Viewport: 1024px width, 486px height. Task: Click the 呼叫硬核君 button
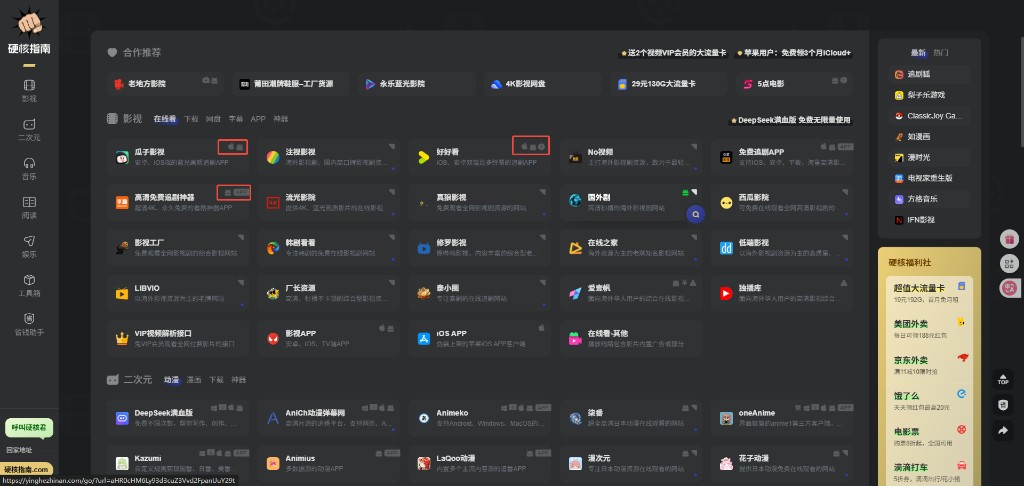pos(29,428)
